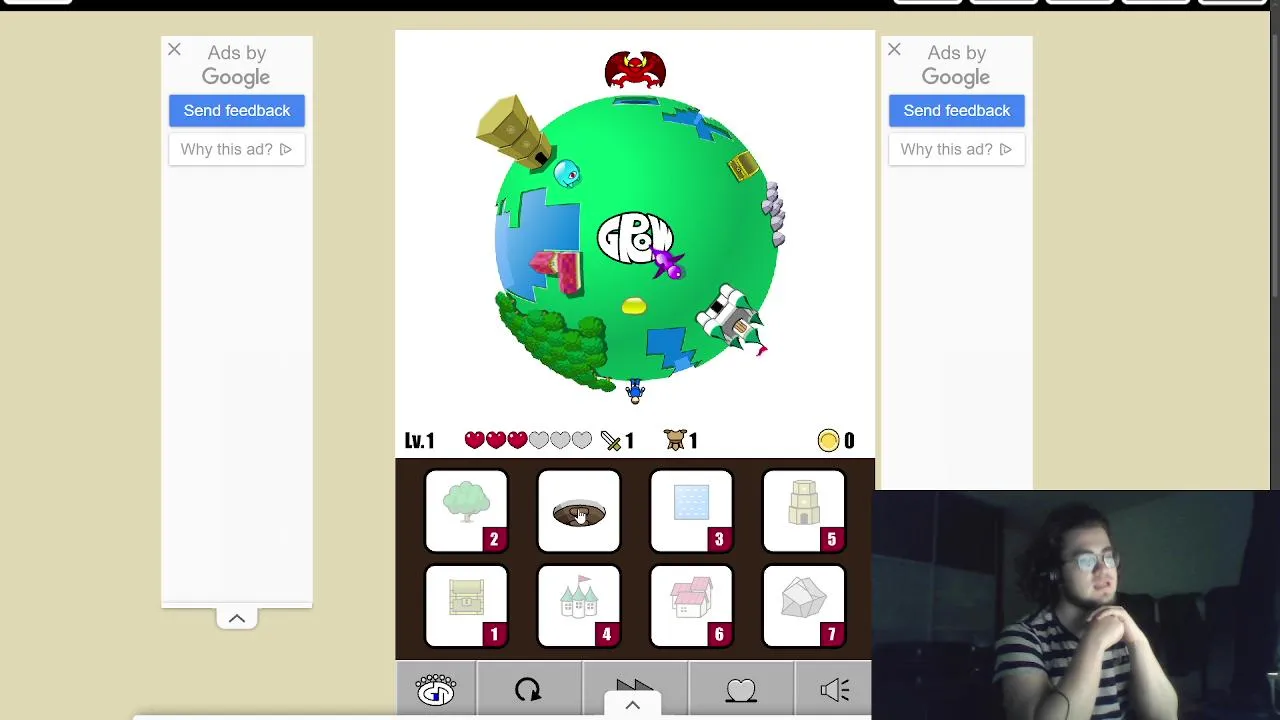Expand the chevron below the left ad
The height and width of the screenshot is (720, 1280).
click(237, 619)
